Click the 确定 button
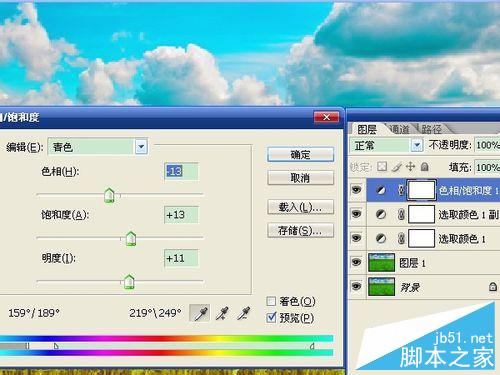The image size is (500, 375). pos(300,155)
